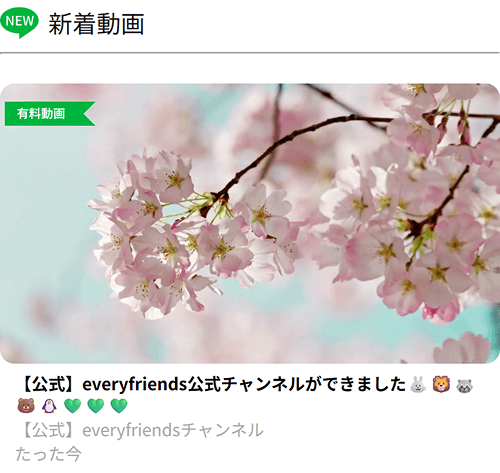Click the horizontal divider under the heading
The width and height of the screenshot is (500, 473).
pyautogui.click(x=250, y=53)
